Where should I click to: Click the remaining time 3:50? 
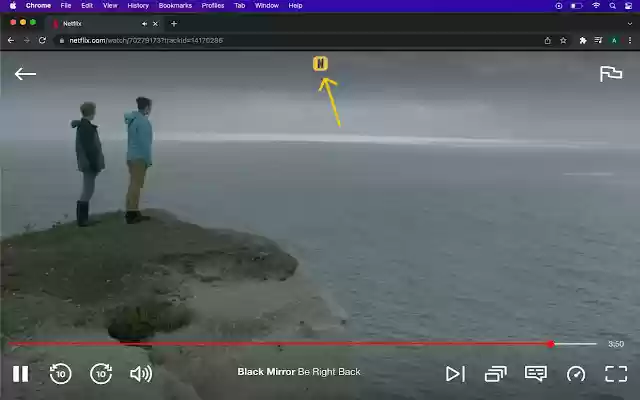pyautogui.click(x=616, y=344)
